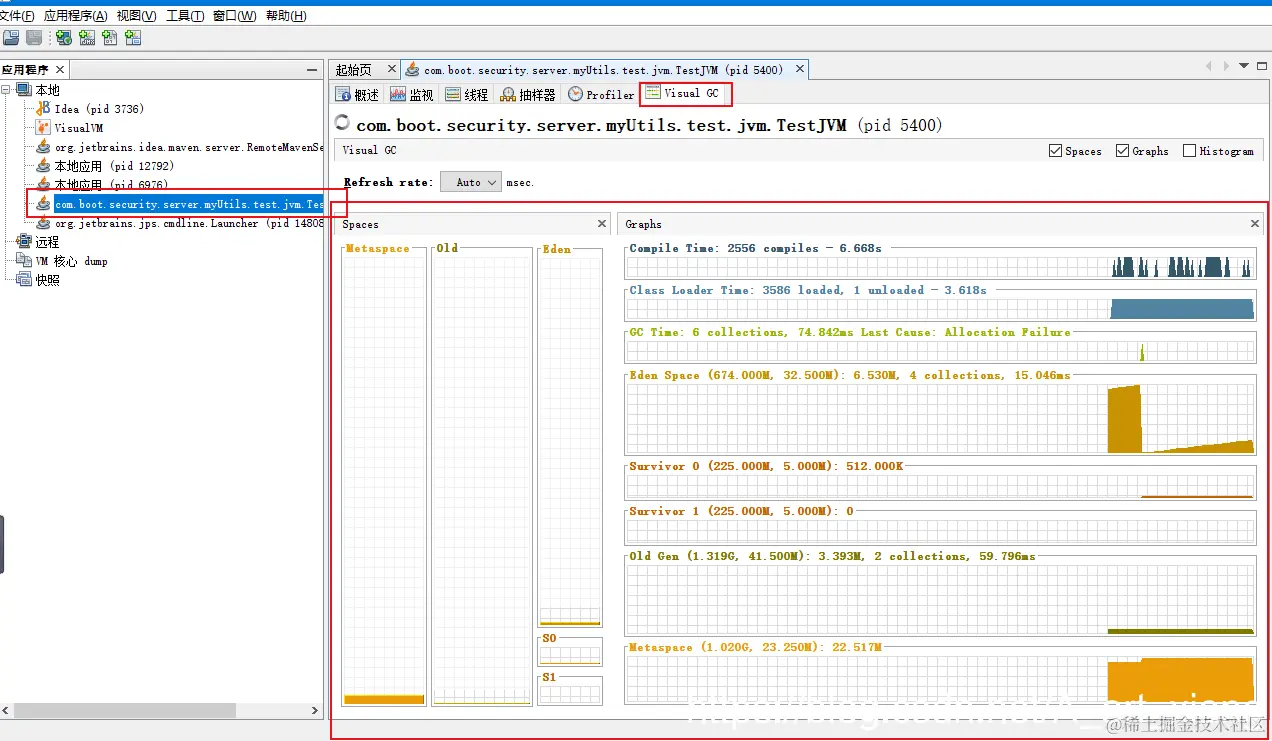1272x741 pixels.
Task: Open the Refresh rate Auto dropdown
Action: pyautogui.click(x=472, y=182)
